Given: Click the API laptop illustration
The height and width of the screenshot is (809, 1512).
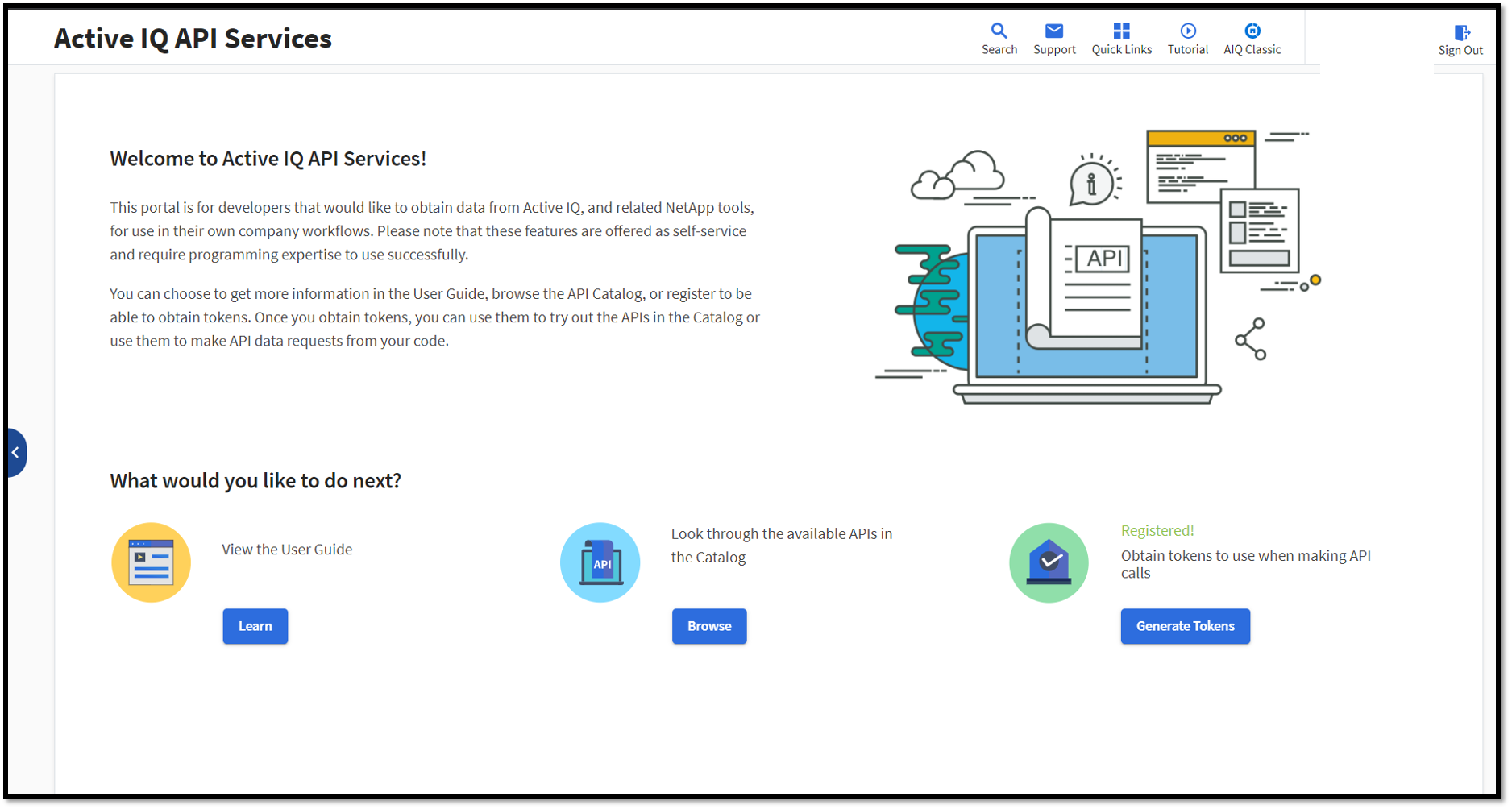Looking at the screenshot, I should point(1086,306).
